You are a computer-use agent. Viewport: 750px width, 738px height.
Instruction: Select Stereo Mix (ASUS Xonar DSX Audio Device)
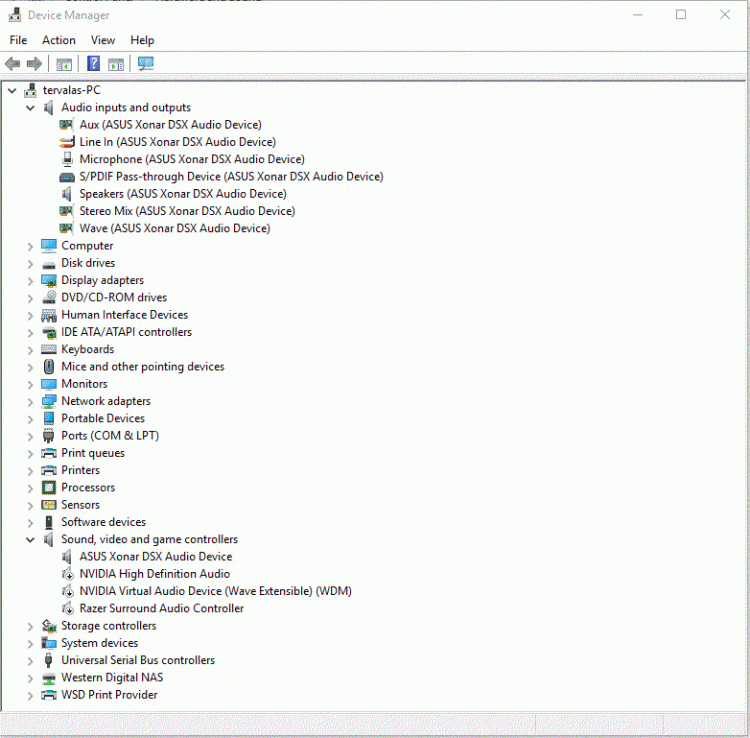click(187, 211)
